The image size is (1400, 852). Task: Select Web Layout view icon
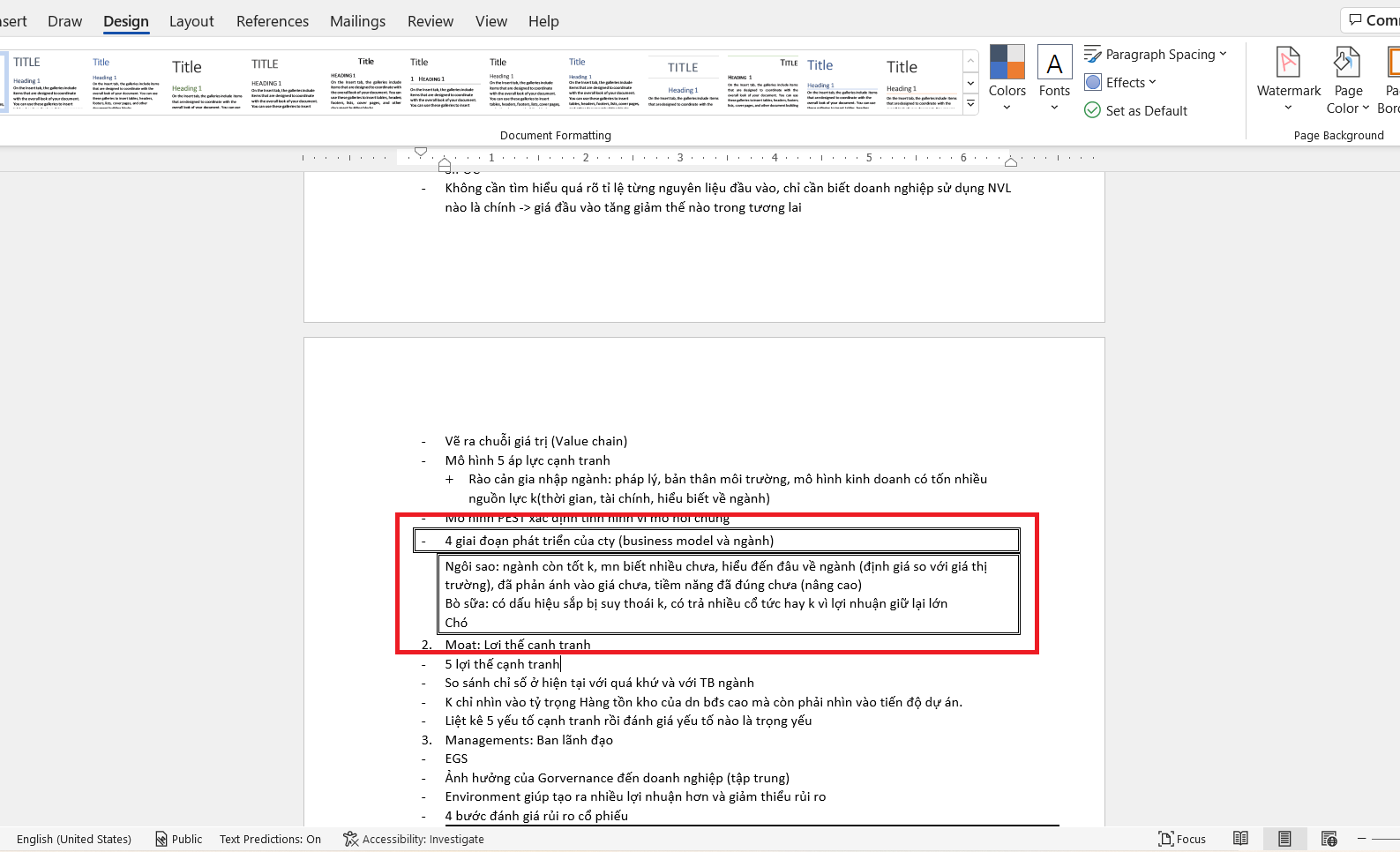(x=1329, y=839)
